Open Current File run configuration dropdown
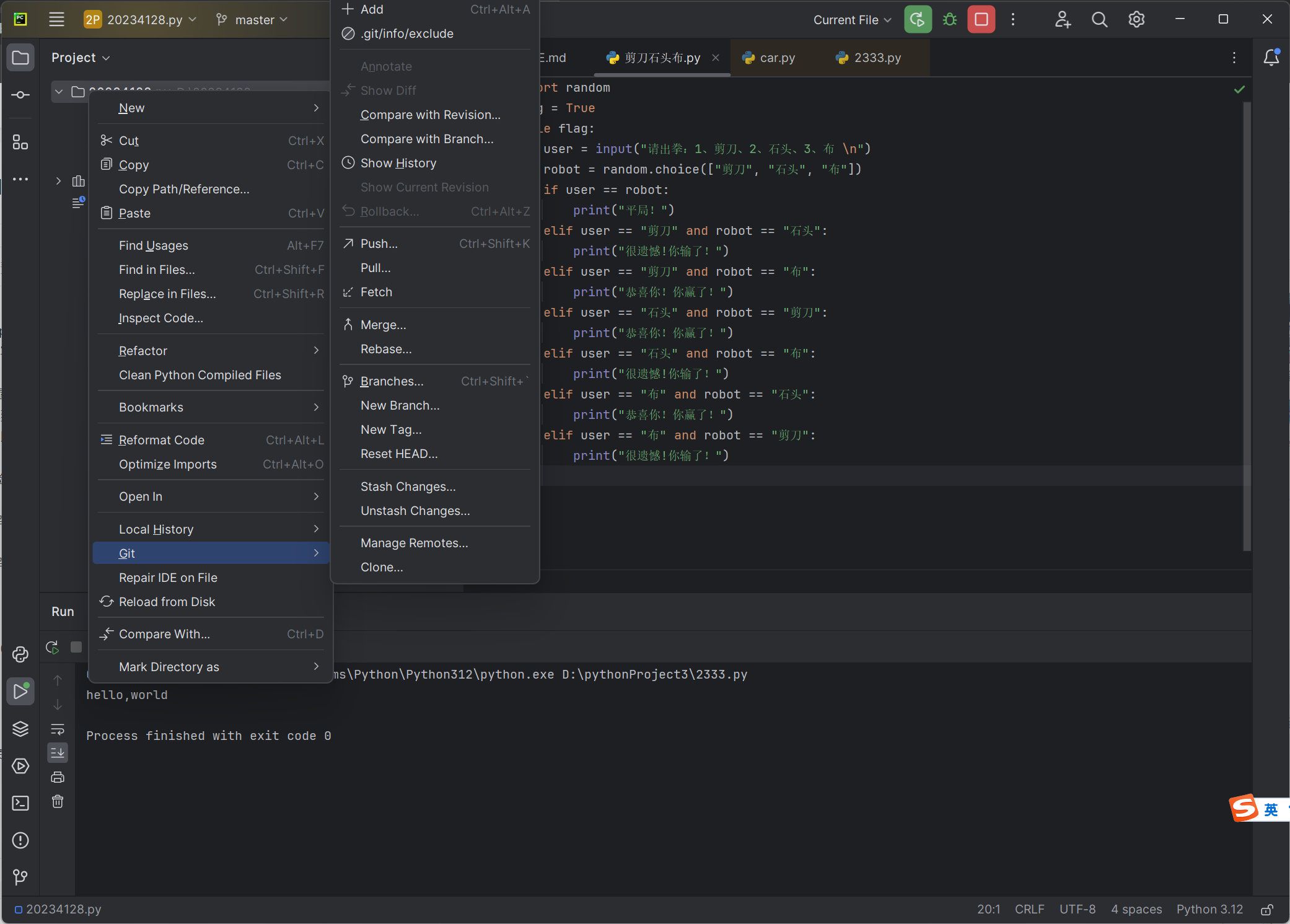The width and height of the screenshot is (1290, 924). tap(852, 20)
